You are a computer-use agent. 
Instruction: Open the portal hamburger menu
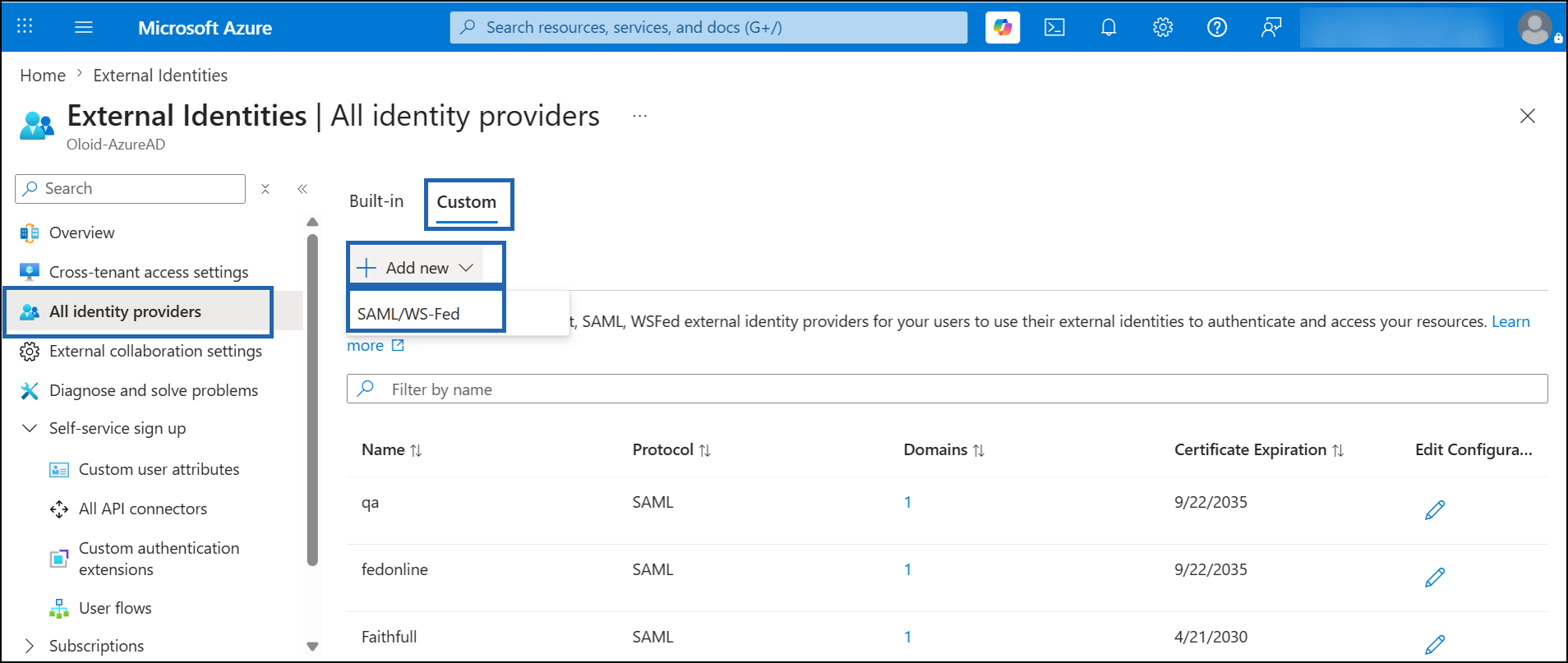84,27
